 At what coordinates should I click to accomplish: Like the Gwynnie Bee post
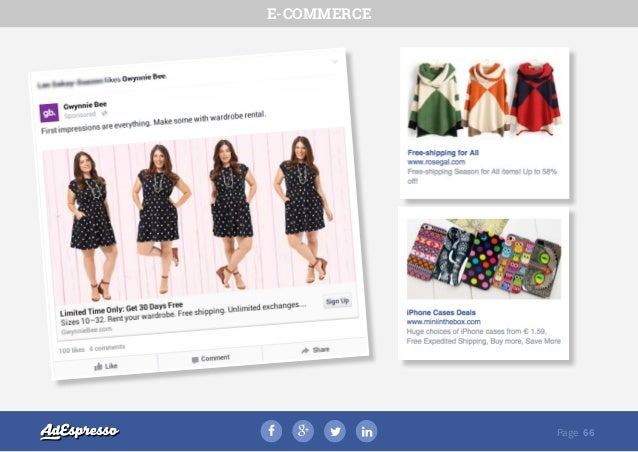106,366
